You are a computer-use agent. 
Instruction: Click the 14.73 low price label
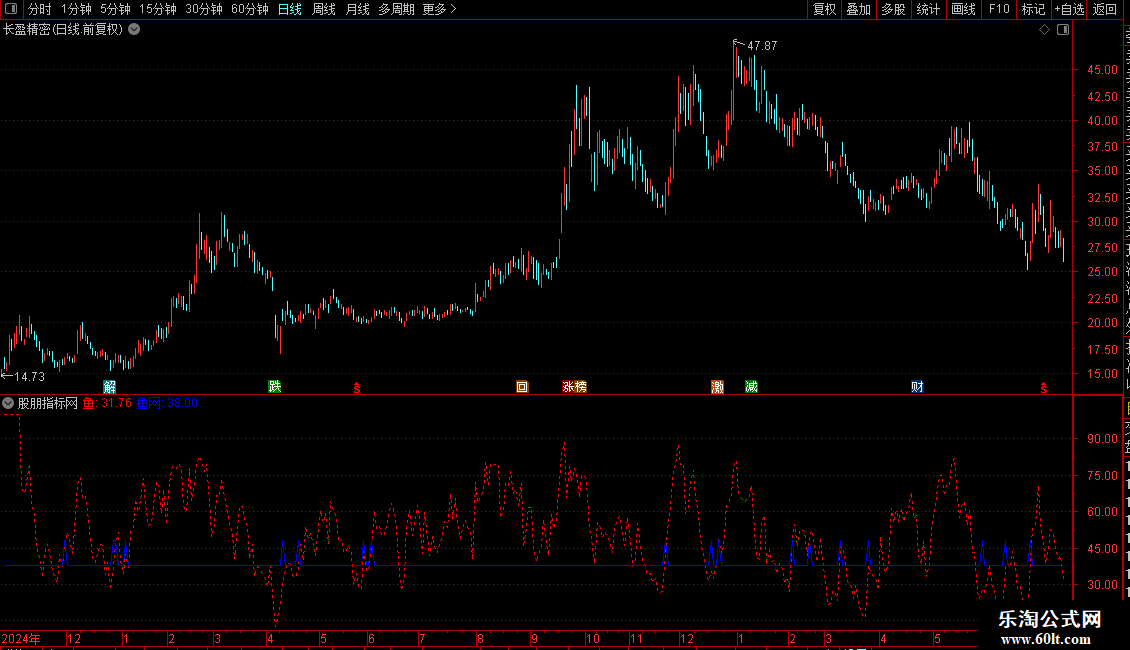tap(30, 377)
